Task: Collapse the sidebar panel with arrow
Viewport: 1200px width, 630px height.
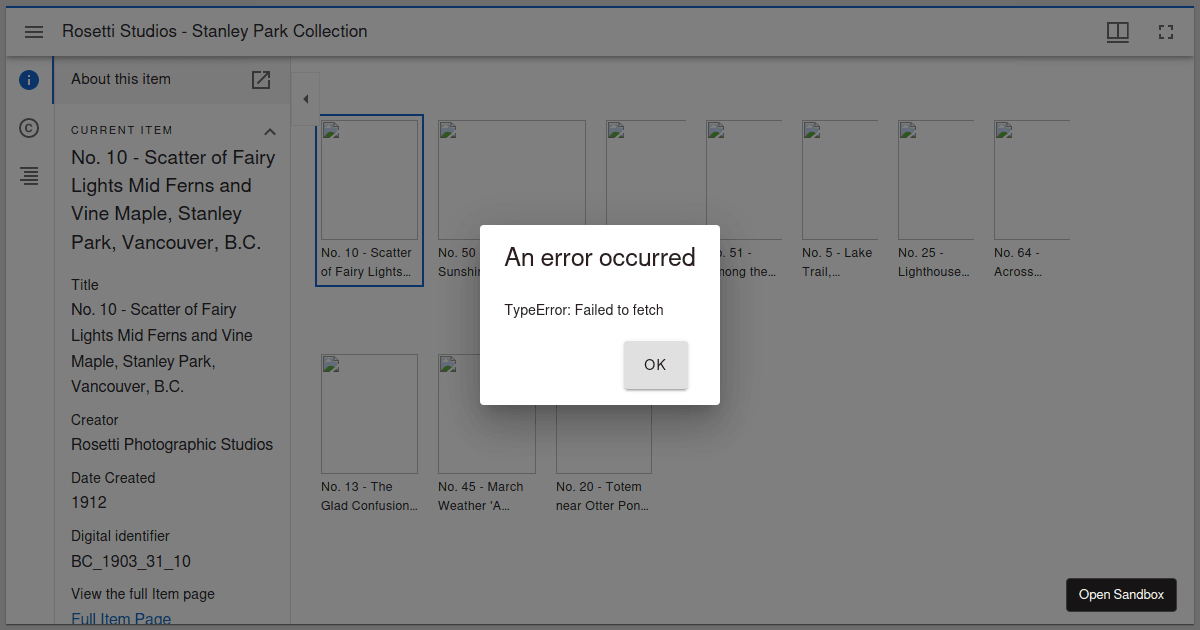Action: pyautogui.click(x=305, y=99)
